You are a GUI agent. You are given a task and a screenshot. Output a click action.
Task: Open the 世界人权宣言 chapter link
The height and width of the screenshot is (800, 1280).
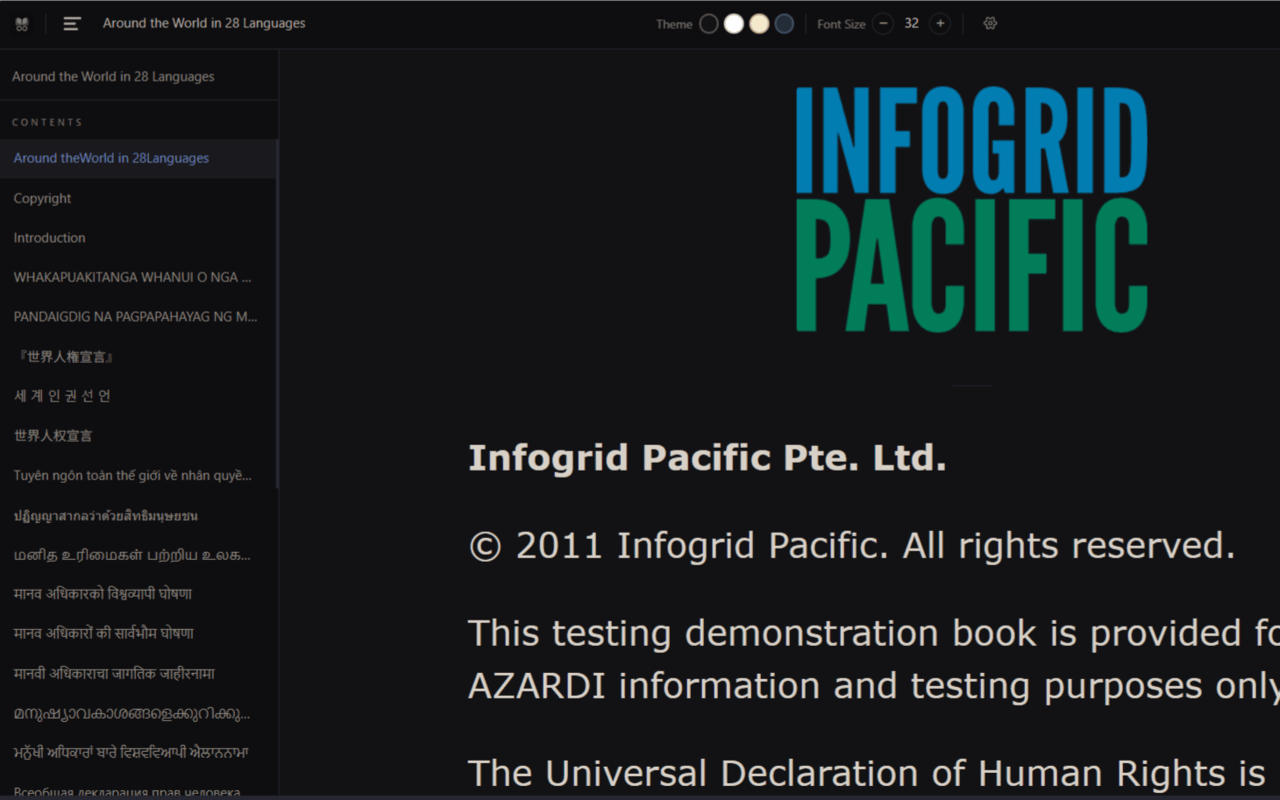tap(53, 435)
